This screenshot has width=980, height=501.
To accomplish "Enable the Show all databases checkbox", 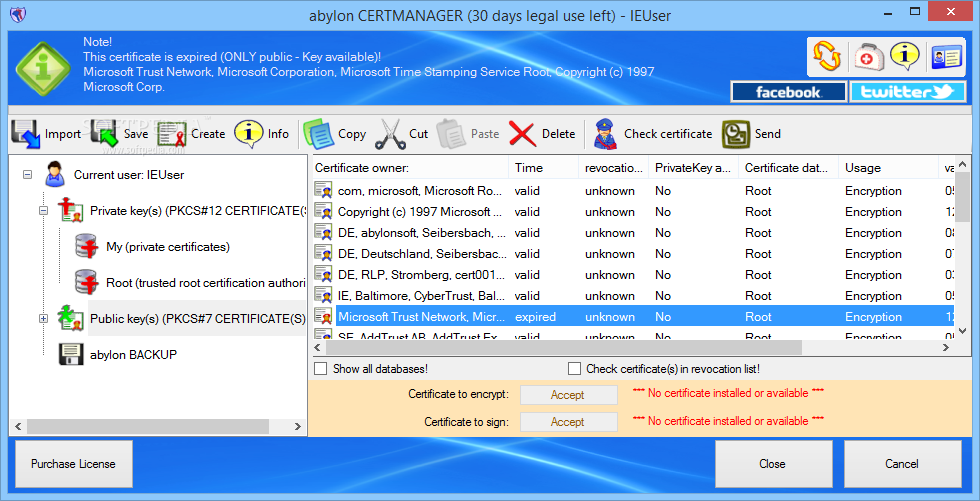I will [321, 369].
